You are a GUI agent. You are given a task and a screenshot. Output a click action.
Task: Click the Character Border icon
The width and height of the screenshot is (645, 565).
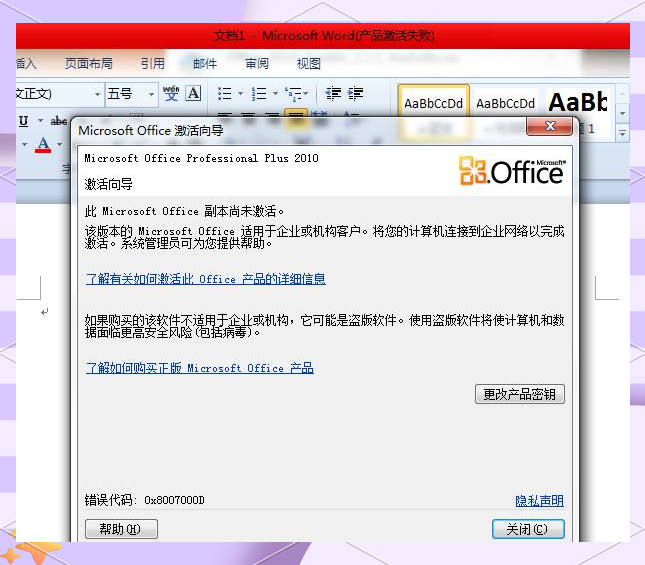pyautogui.click(x=193, y=93)
